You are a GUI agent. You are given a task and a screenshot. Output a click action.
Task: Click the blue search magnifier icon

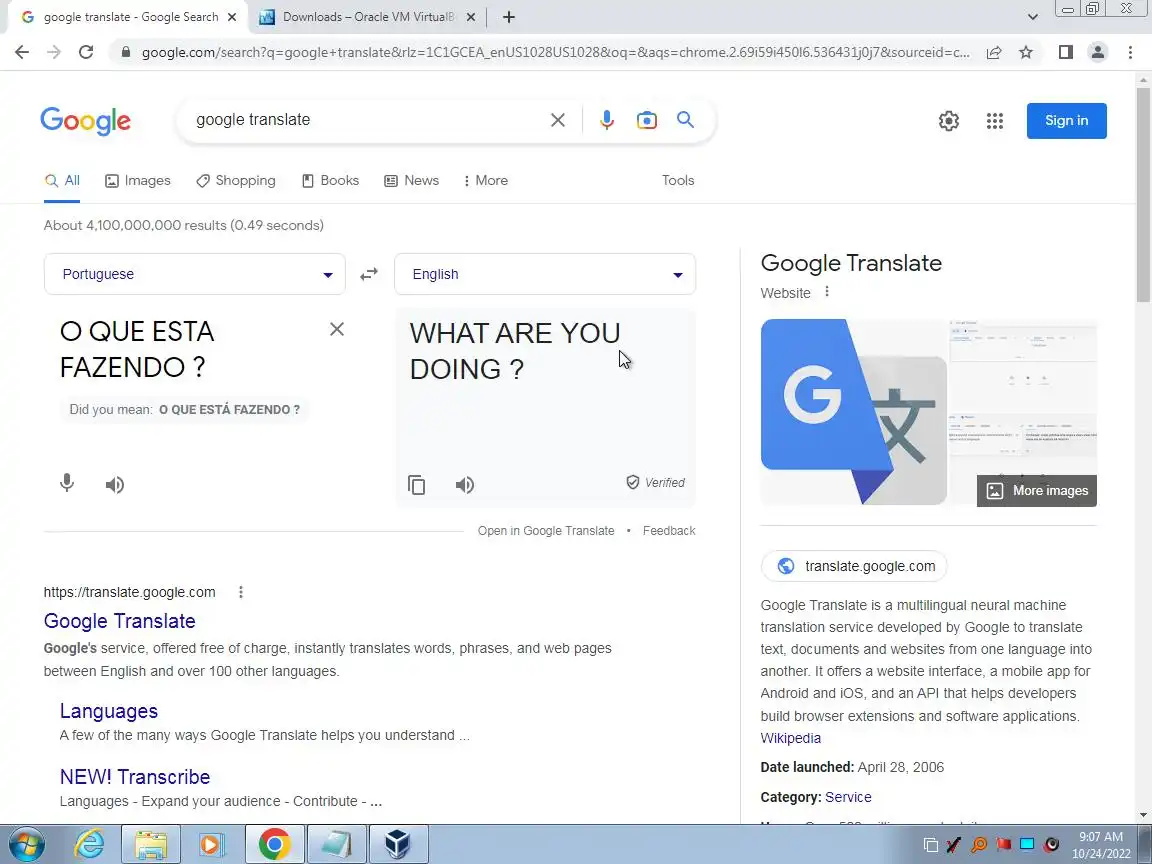coord(685,120)
